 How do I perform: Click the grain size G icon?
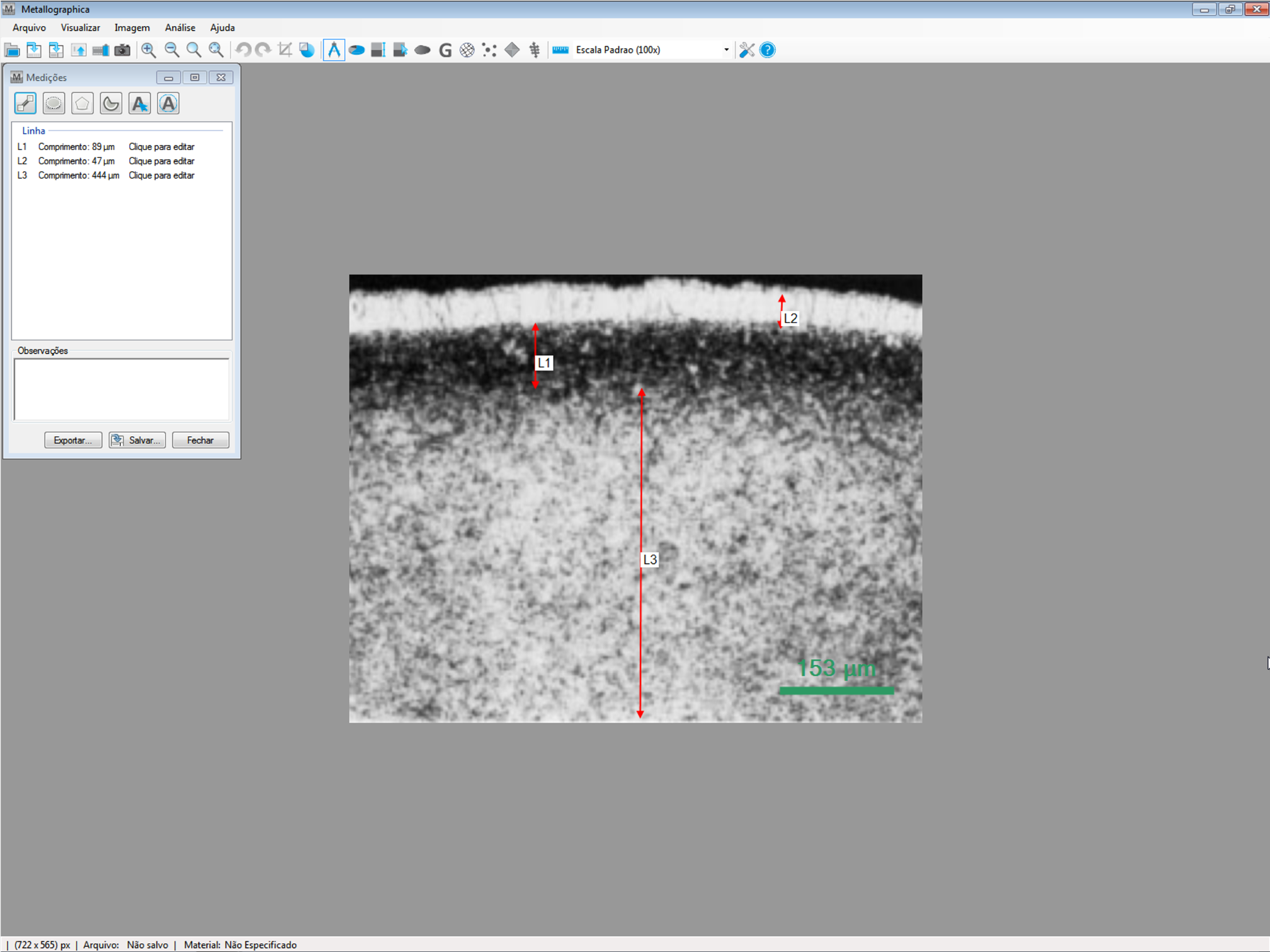click(x=445, y=50)
